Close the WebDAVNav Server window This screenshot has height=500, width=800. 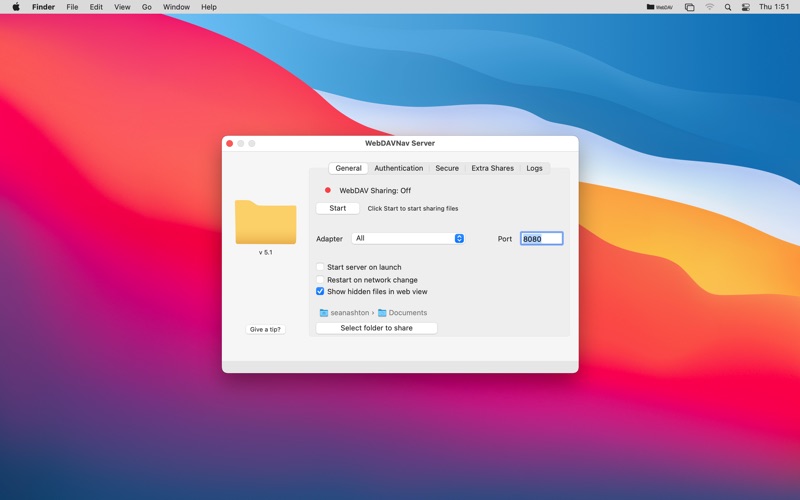230,143
